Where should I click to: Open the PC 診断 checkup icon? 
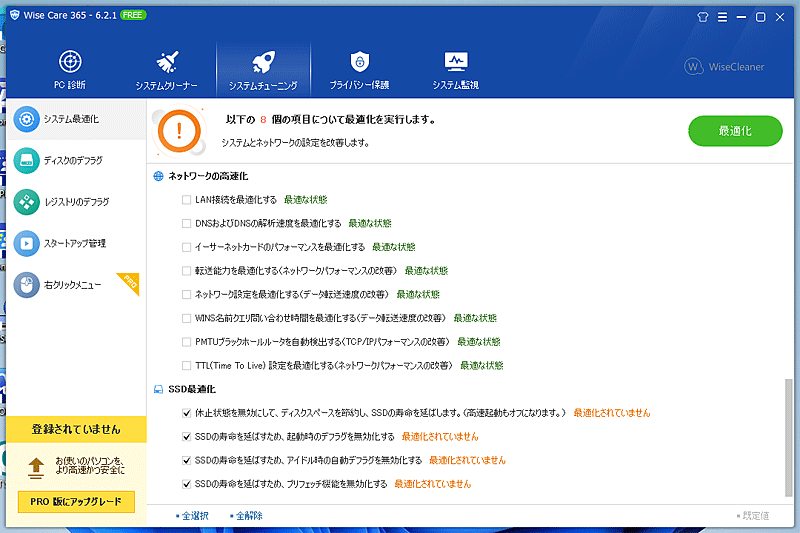pos(70,62)
